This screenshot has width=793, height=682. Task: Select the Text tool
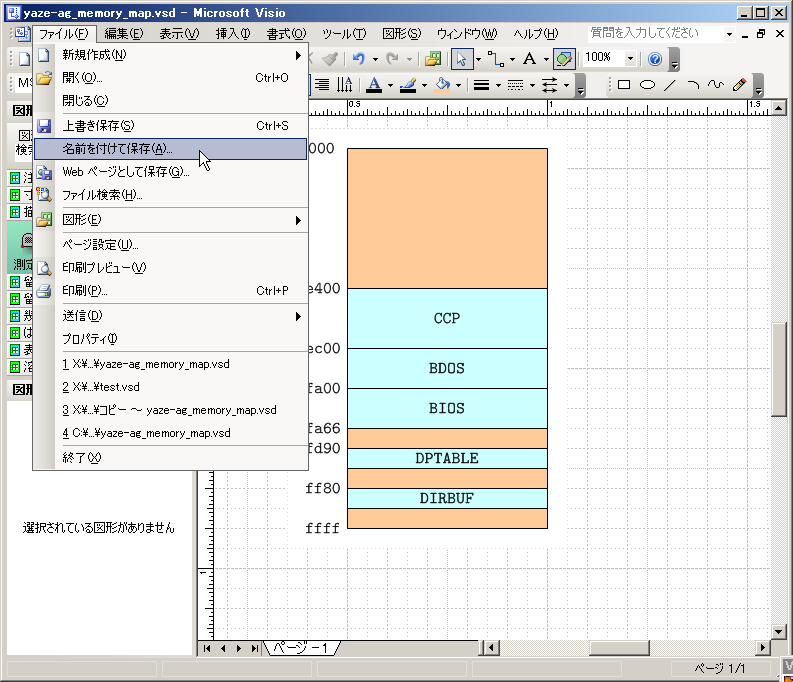pyautogui.click(x=530, y=59)
